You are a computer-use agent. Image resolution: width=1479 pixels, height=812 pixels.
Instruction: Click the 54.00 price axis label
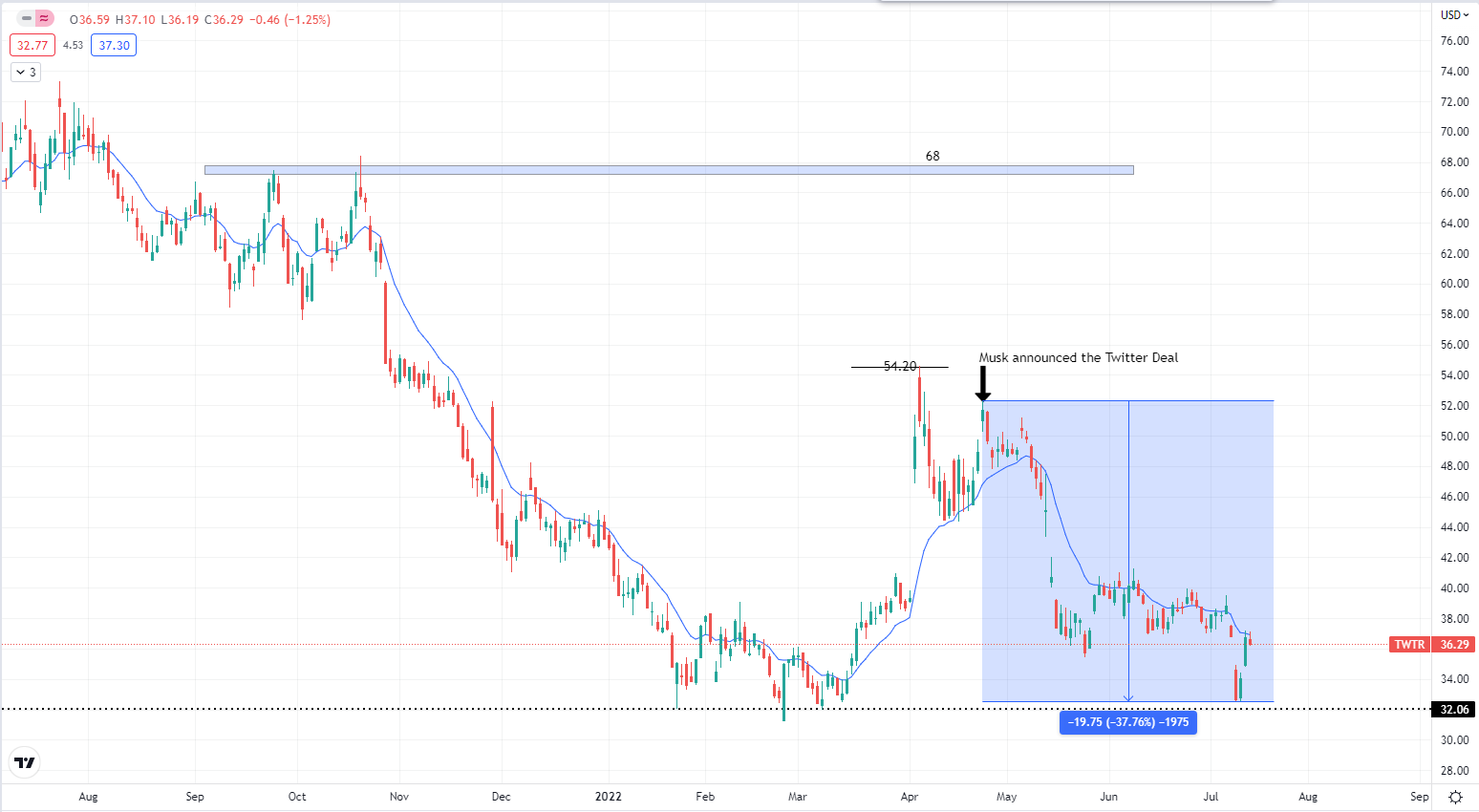(x=1454, y=375)
